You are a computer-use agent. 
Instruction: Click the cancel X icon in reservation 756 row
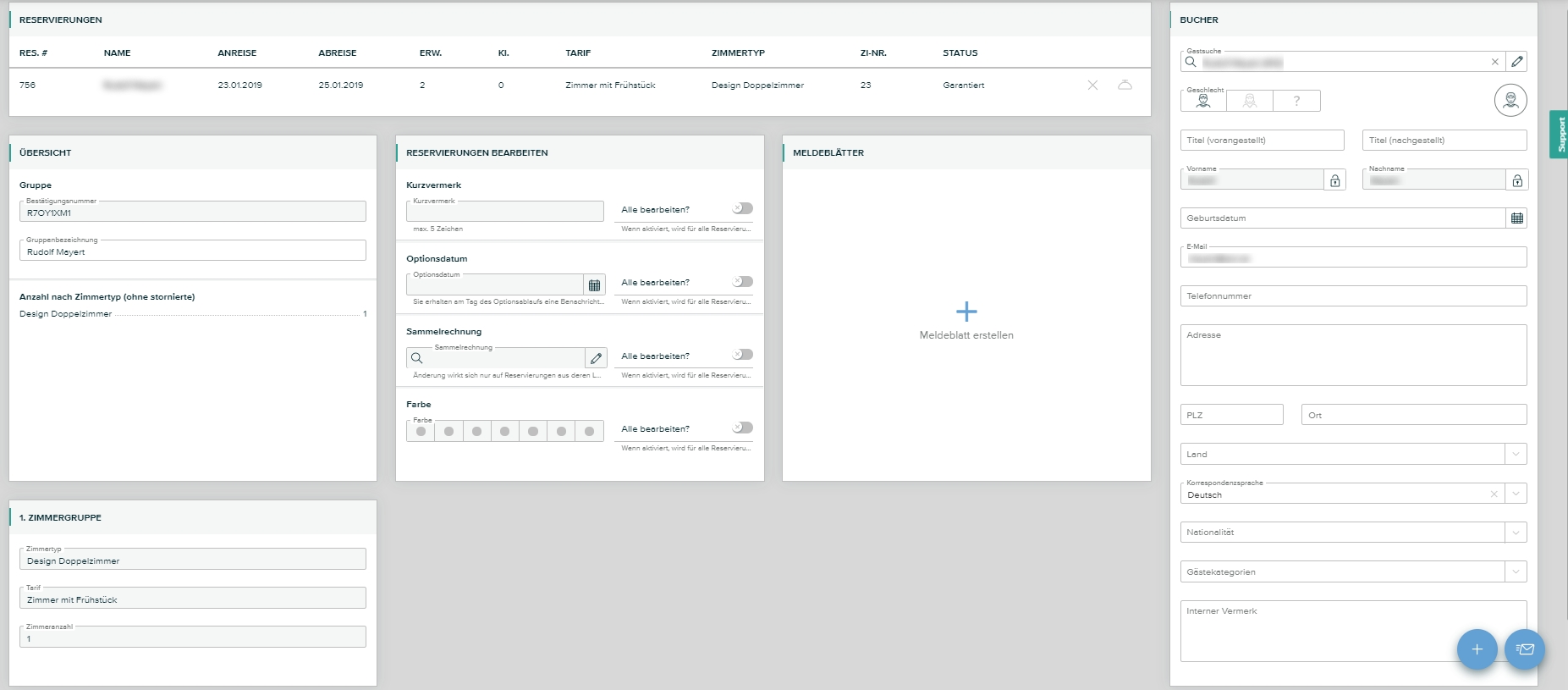tap(1092, 86)
